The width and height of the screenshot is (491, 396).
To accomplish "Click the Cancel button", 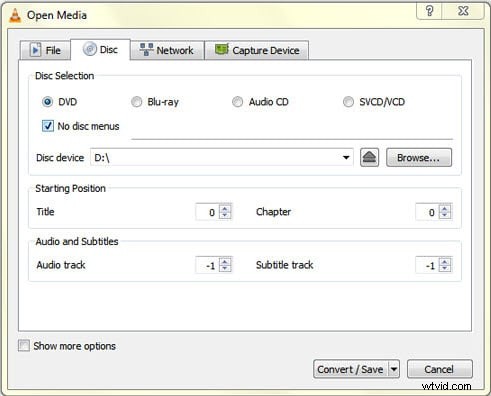I will tap(439, 369).
